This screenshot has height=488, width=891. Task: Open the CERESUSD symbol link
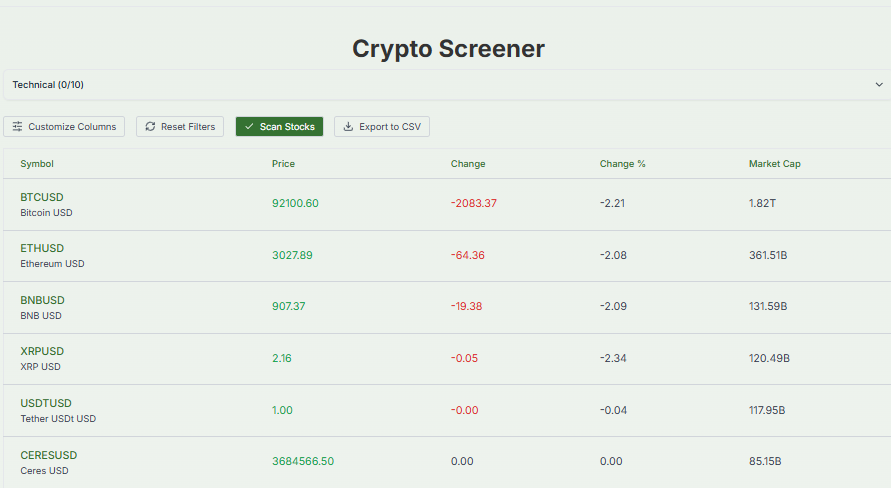[x=49, y=455]
